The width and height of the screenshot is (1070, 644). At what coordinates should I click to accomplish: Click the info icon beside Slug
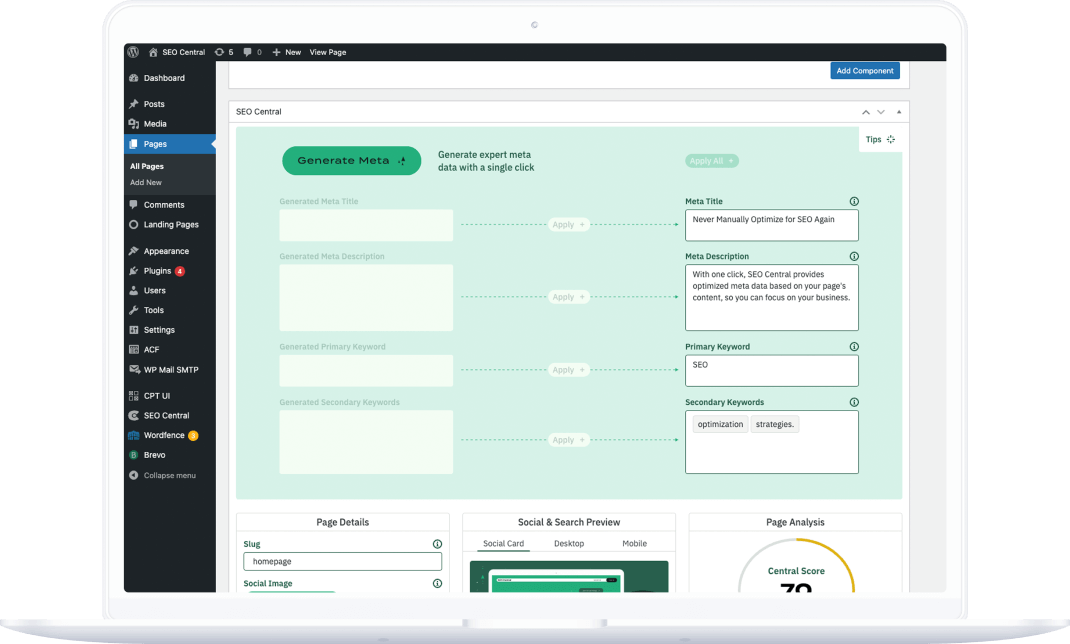[x=437, y=544]
